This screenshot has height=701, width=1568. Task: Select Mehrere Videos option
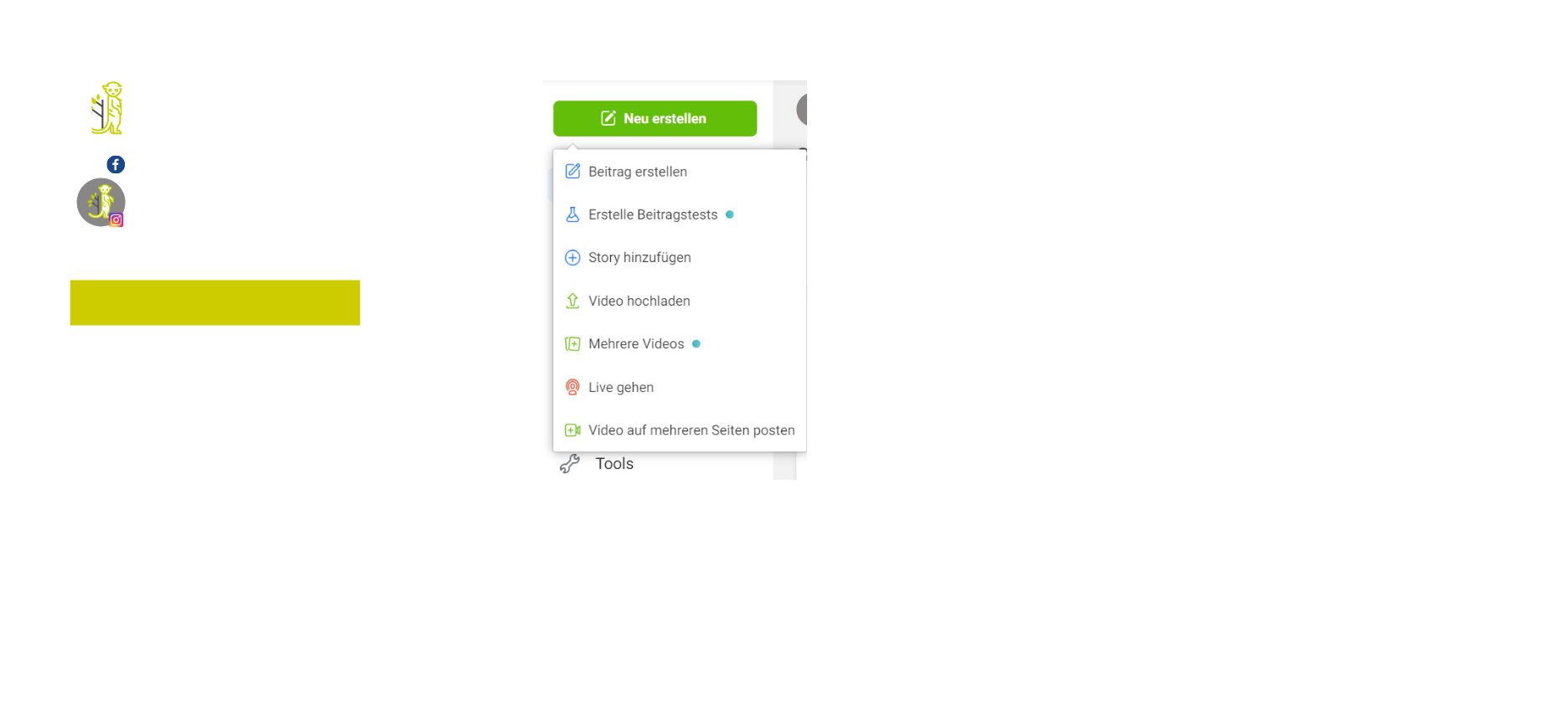click(x=680, y=344)
